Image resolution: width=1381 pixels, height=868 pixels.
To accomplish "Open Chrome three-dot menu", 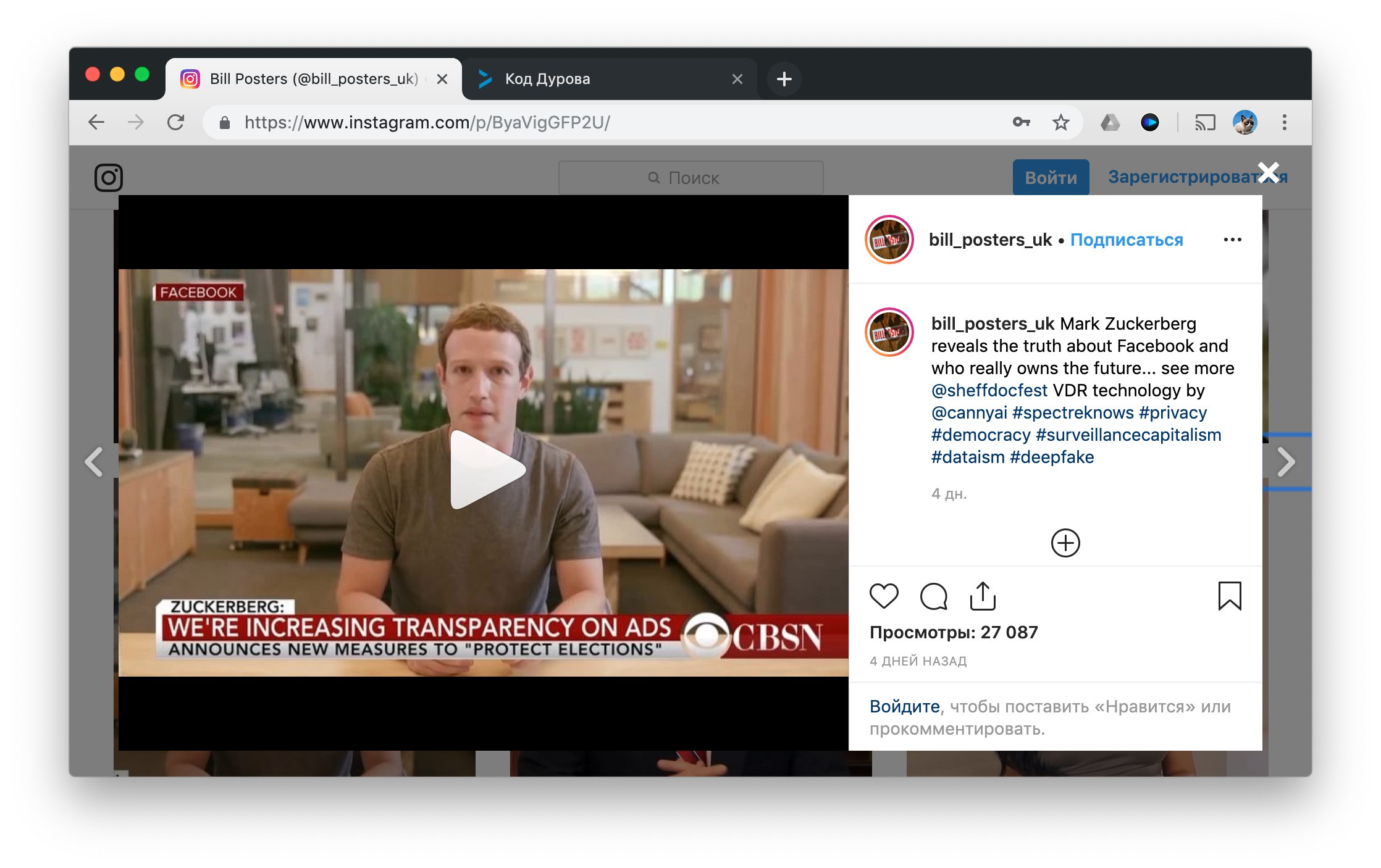I will tap(1284, 122).
